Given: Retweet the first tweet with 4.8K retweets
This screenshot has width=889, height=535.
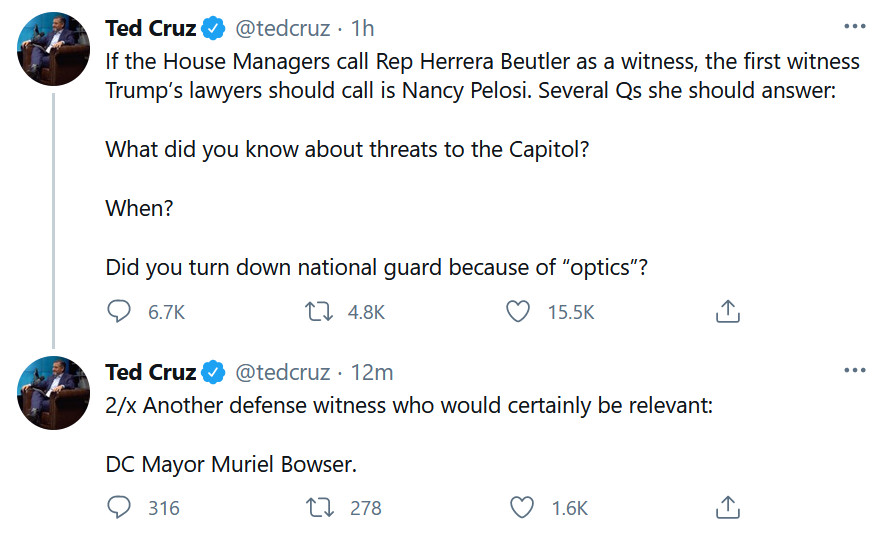Looking at the screenshot, I should tap(319, 312).
